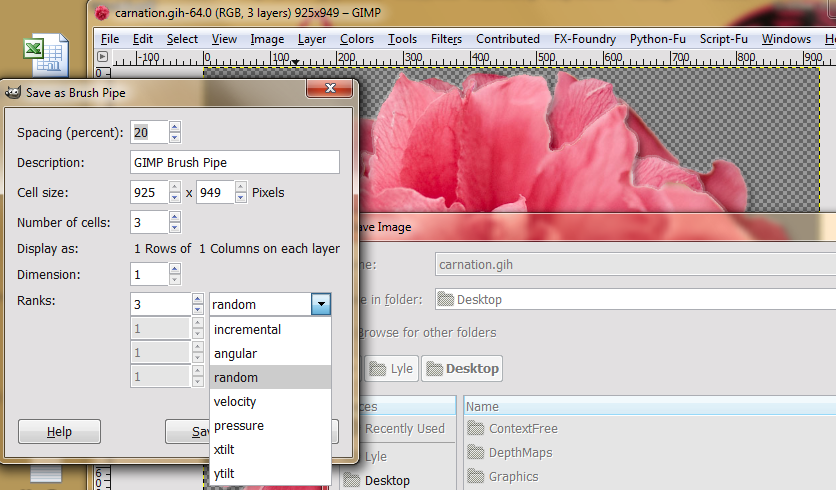Open the Python-Fu menu
836x490 pixels.
tap(657, 39)
